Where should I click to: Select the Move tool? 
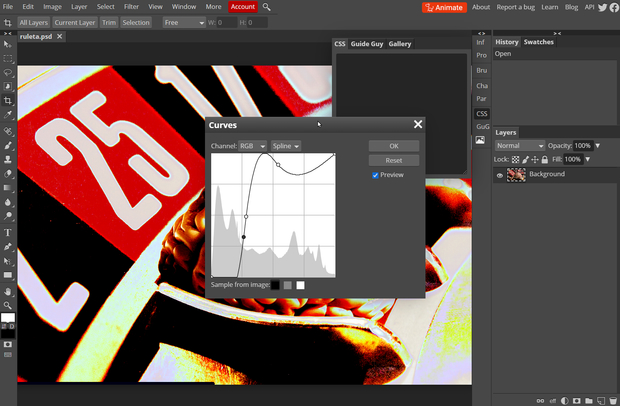click(x=8, y=44)
